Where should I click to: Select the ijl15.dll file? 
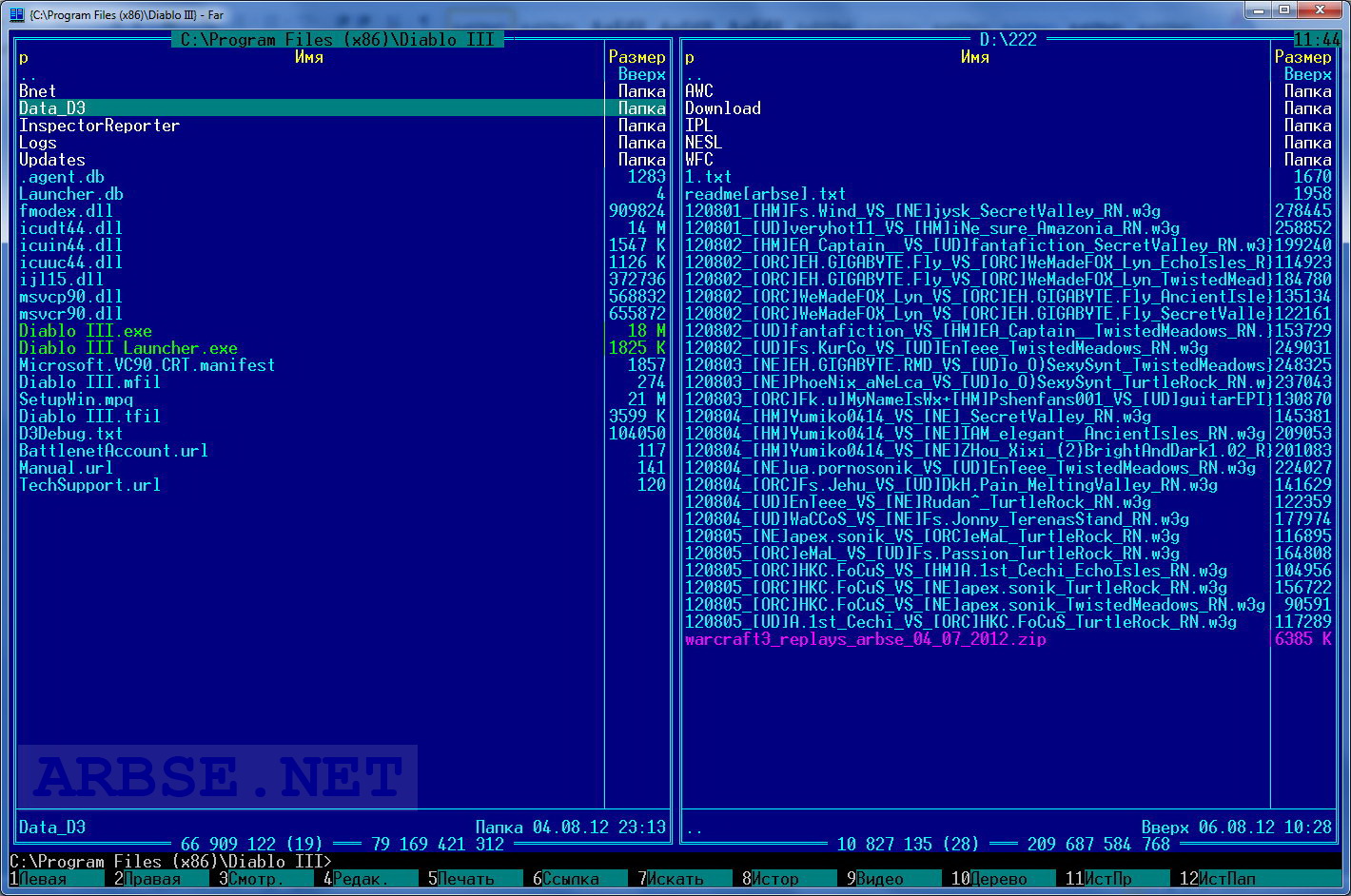pyautogui.click(x=62, y=280)
